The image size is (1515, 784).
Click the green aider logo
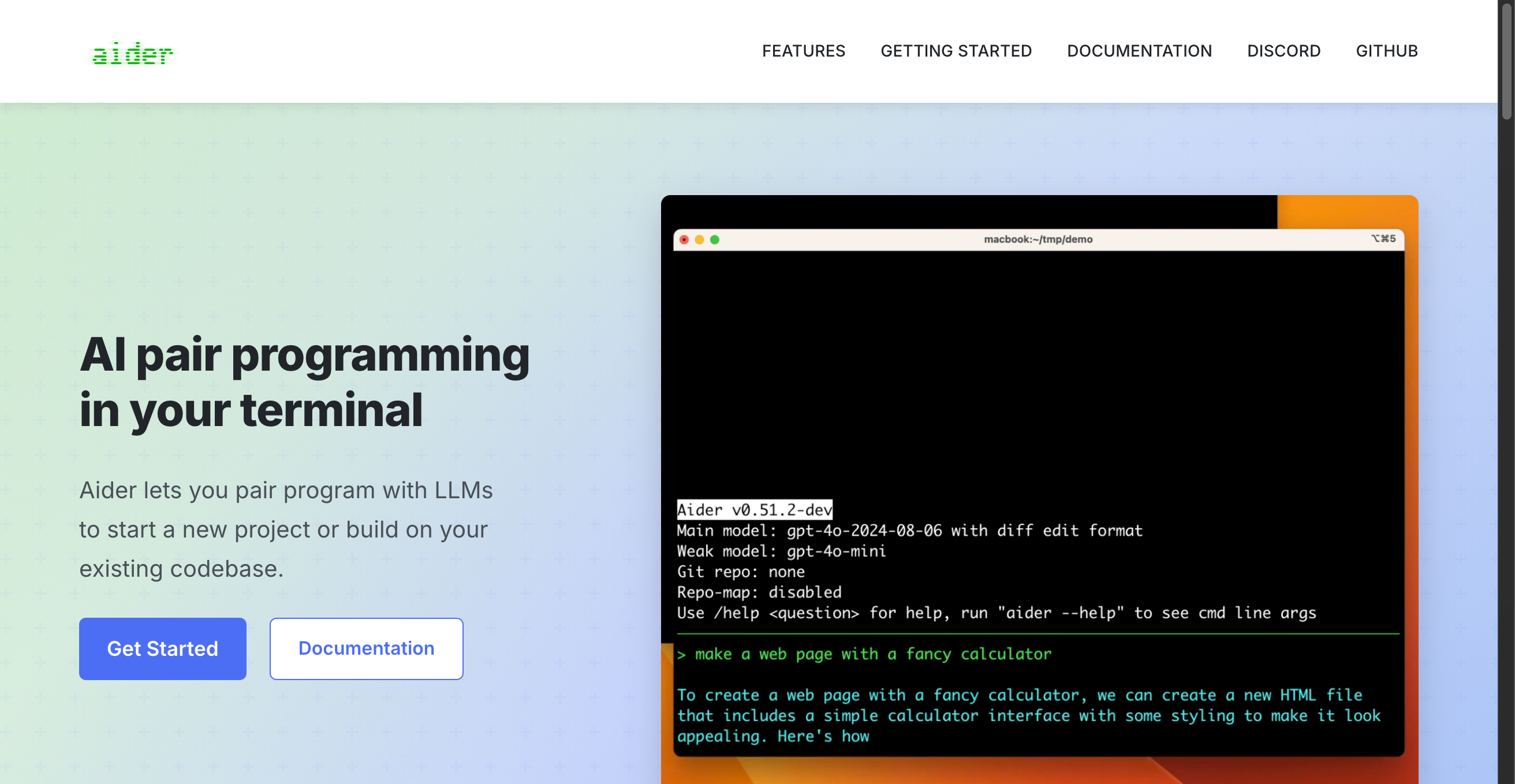point(132,53)
